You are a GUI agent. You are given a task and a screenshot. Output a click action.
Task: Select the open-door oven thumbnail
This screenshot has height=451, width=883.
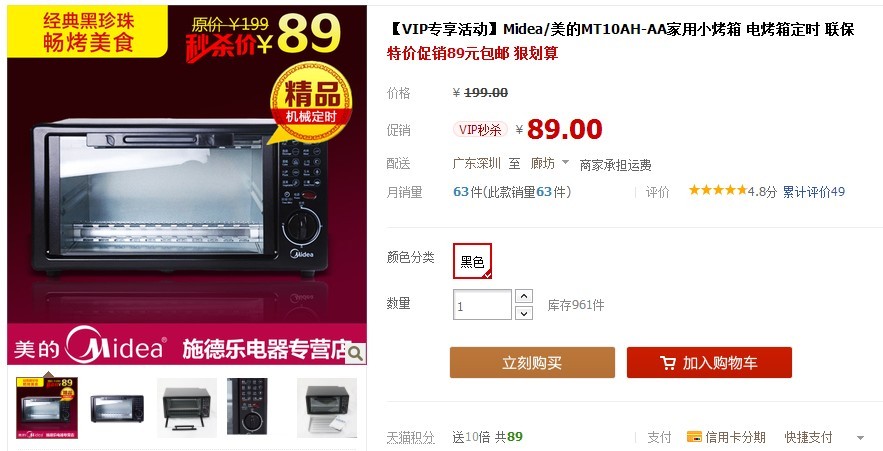pyautogui.click(x=186, y=408)
